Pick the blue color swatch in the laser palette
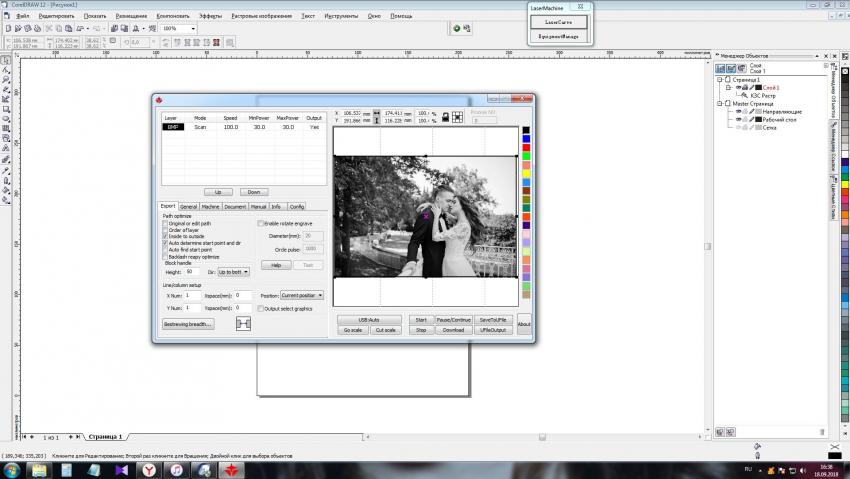Screen dimensions: 850x479 [526, 139]
